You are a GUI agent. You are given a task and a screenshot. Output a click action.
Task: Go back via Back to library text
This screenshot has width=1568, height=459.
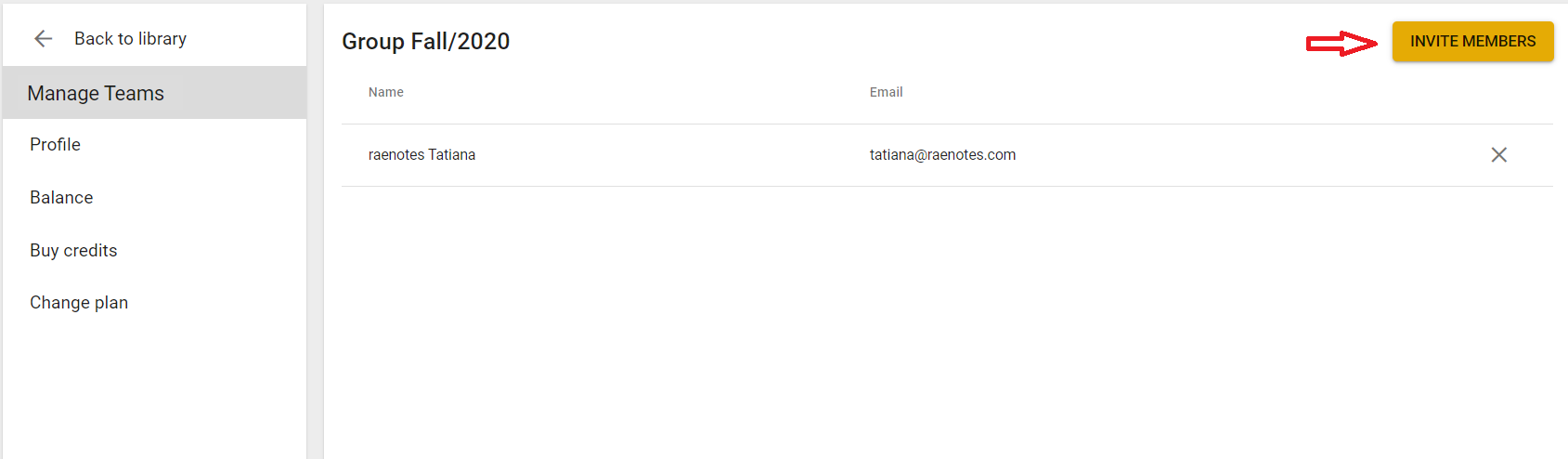130,38
